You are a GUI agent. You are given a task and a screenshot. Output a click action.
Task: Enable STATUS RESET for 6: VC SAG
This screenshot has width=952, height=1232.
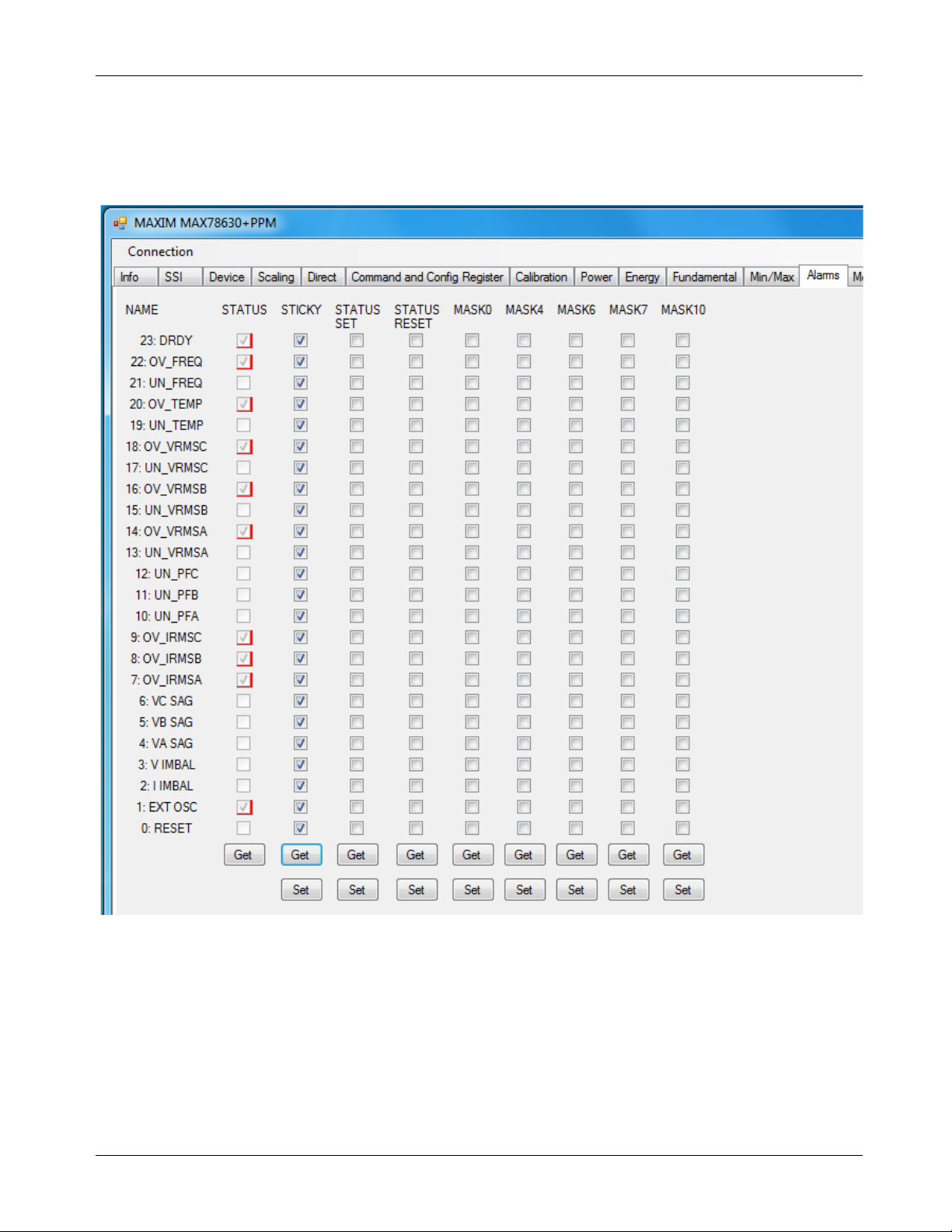point(417,701)
